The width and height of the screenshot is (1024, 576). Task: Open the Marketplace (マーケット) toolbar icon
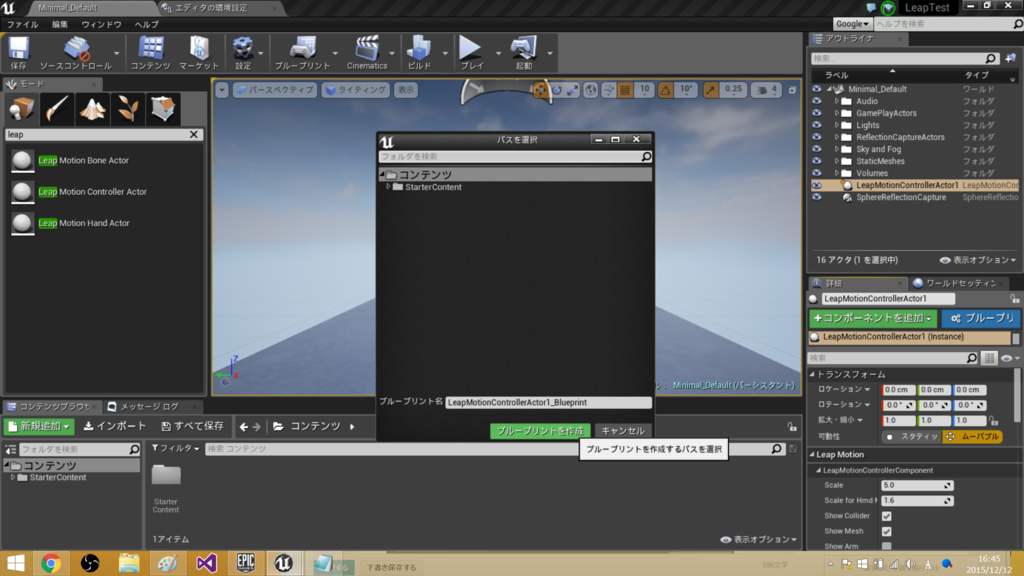[199, 53]
